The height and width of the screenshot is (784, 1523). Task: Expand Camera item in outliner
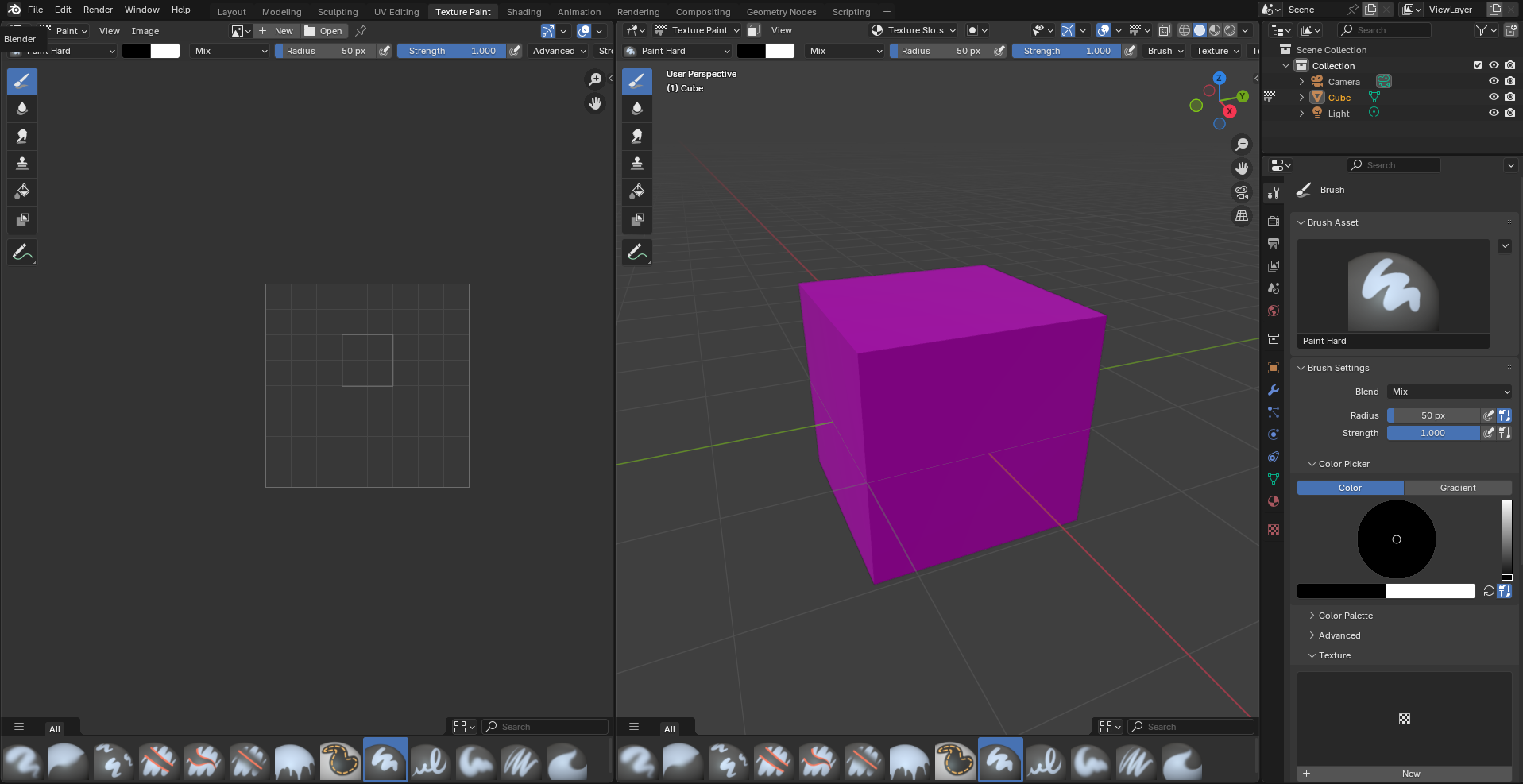1301,81
